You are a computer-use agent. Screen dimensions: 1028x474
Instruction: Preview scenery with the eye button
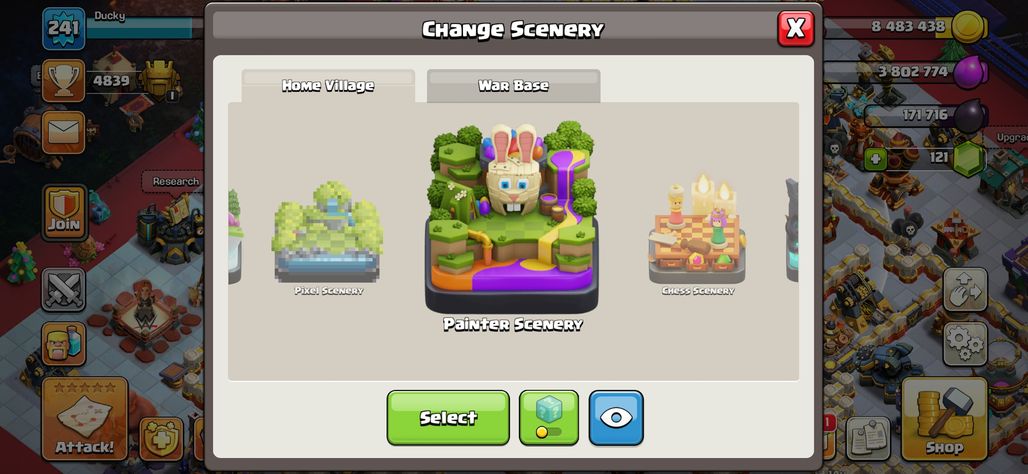(x=616, y=418)
